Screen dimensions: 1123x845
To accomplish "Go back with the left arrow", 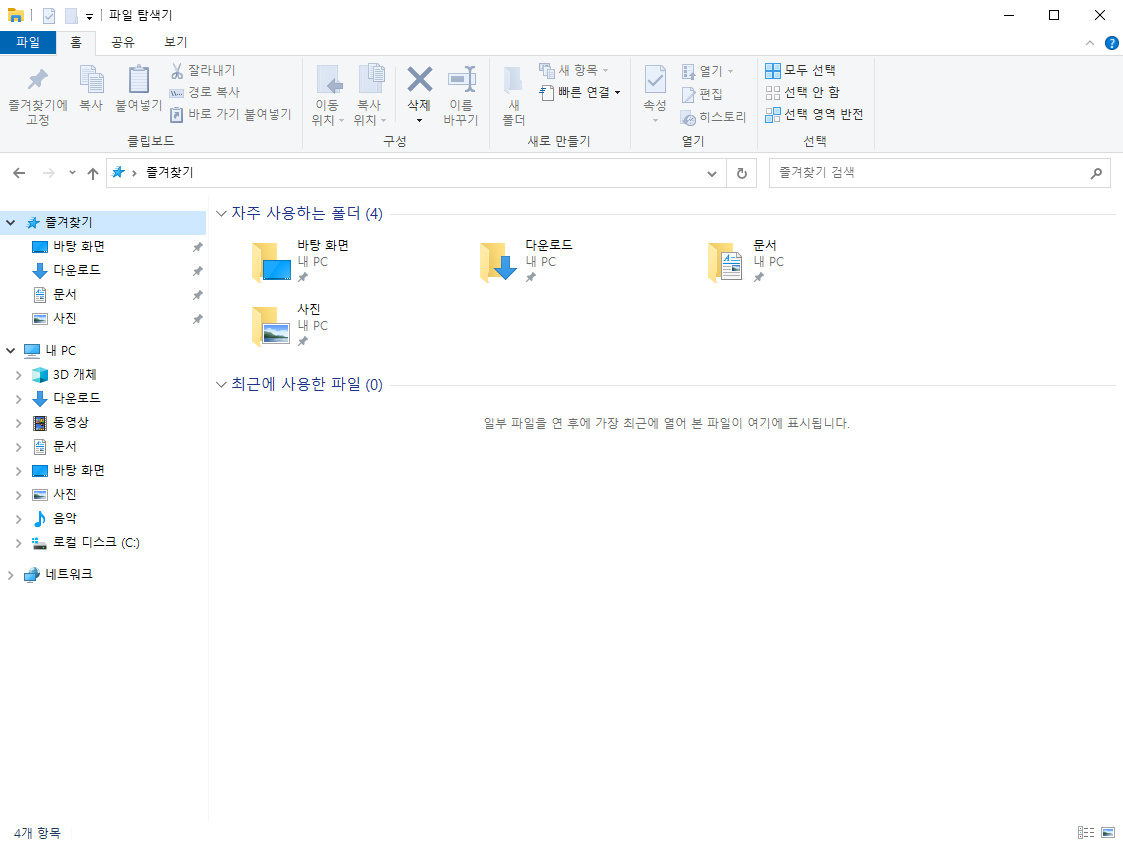I will point(19,173).
